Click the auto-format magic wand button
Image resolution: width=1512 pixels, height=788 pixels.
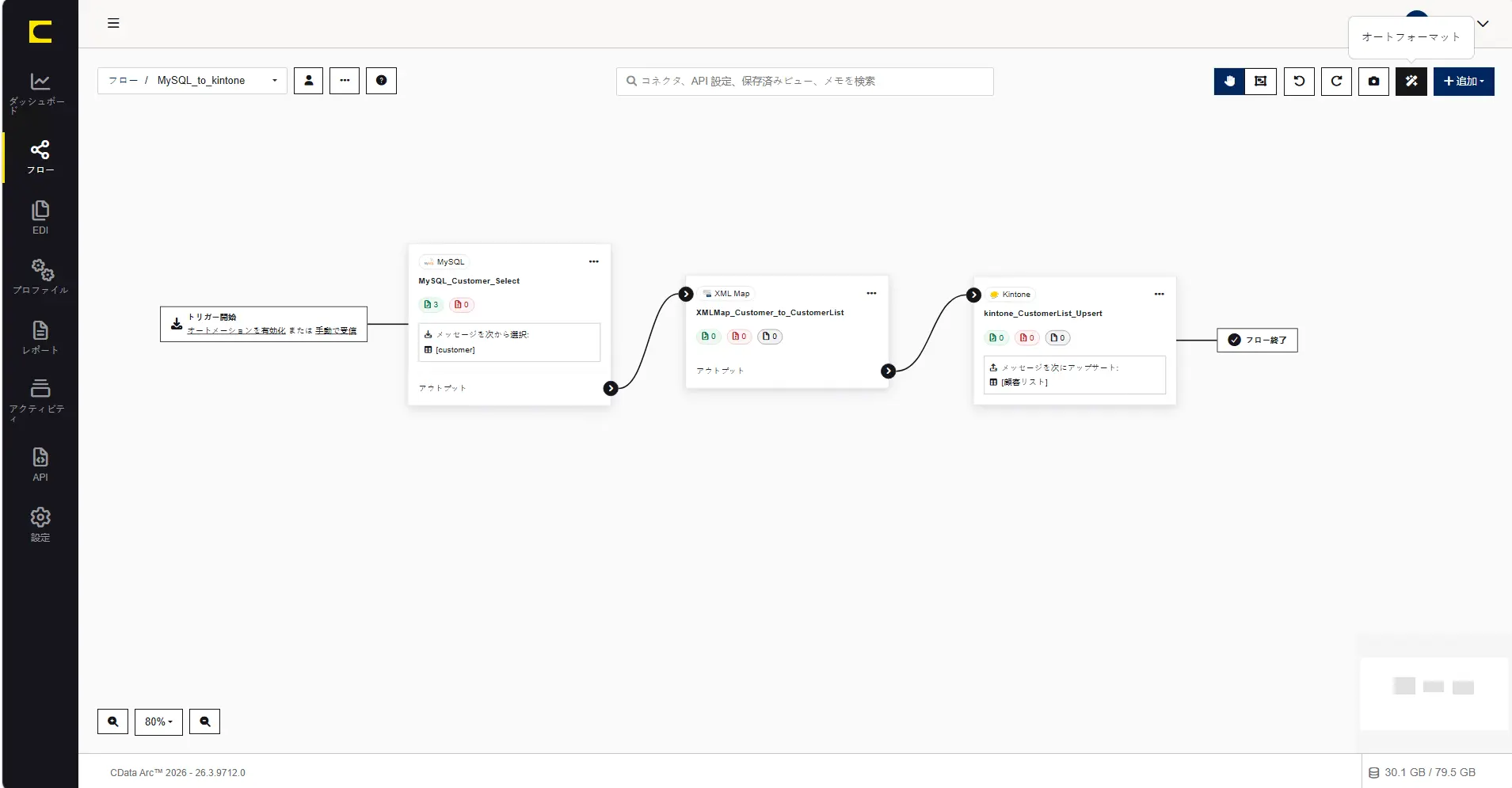[x=1411, y=82]
